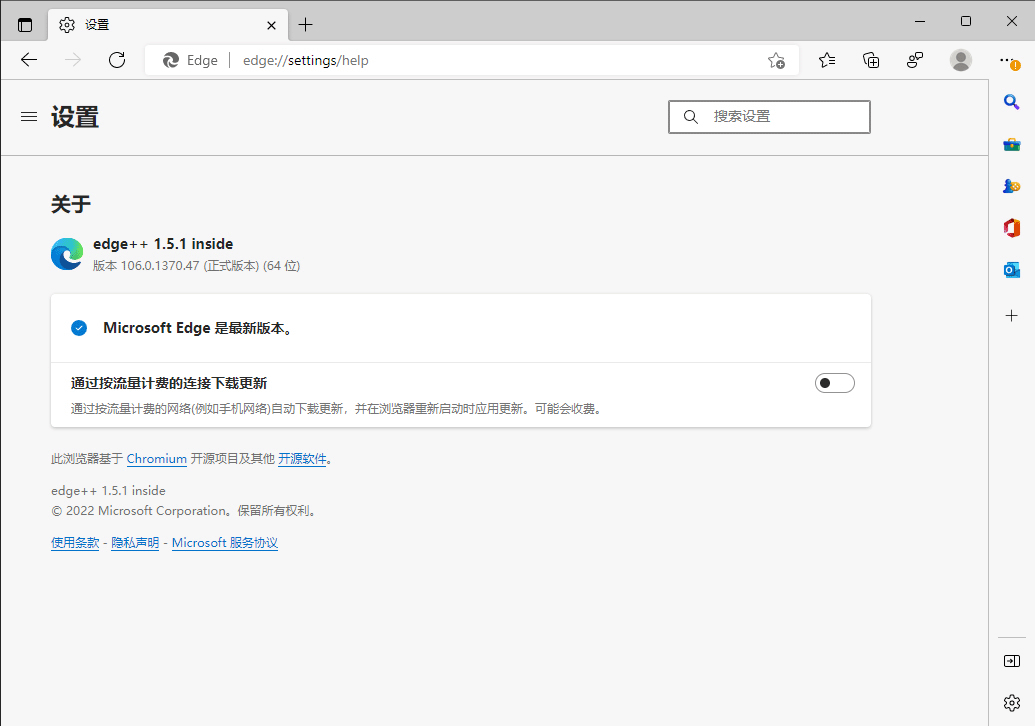Select the 设置 browser tab
This screenshot has width=1035, height=726.
tap(168, 25)
